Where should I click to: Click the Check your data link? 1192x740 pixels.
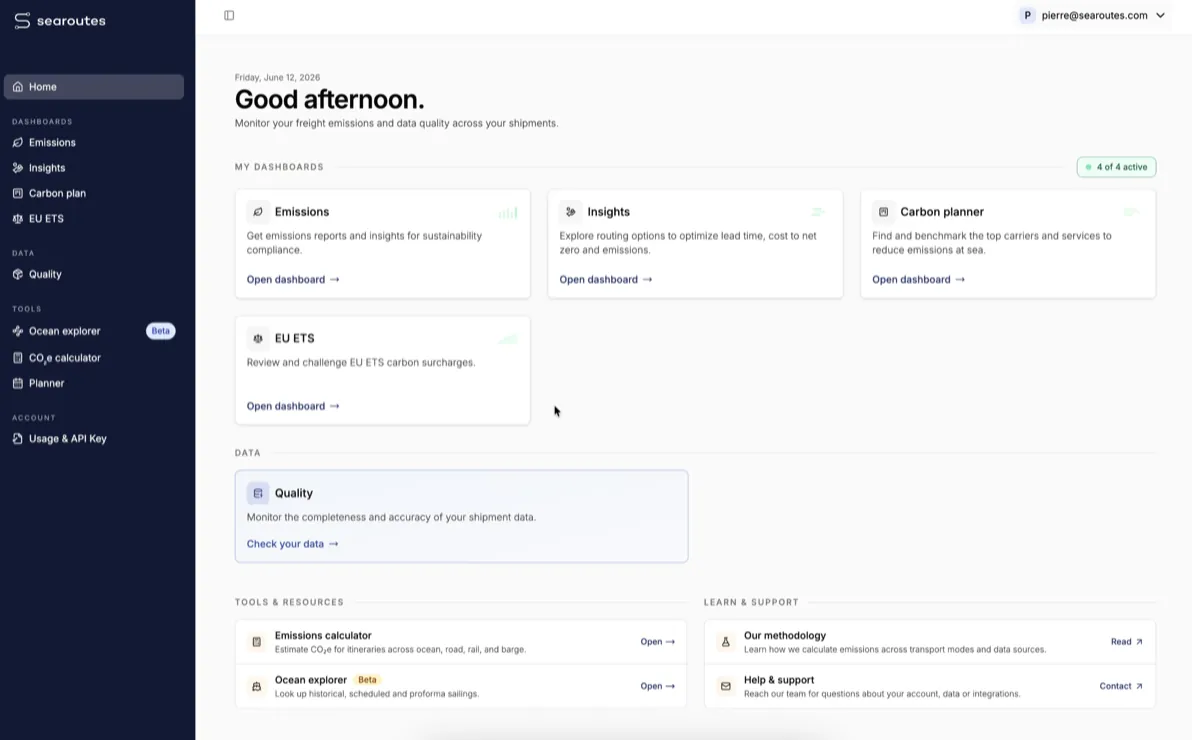(x=293, y=544)
